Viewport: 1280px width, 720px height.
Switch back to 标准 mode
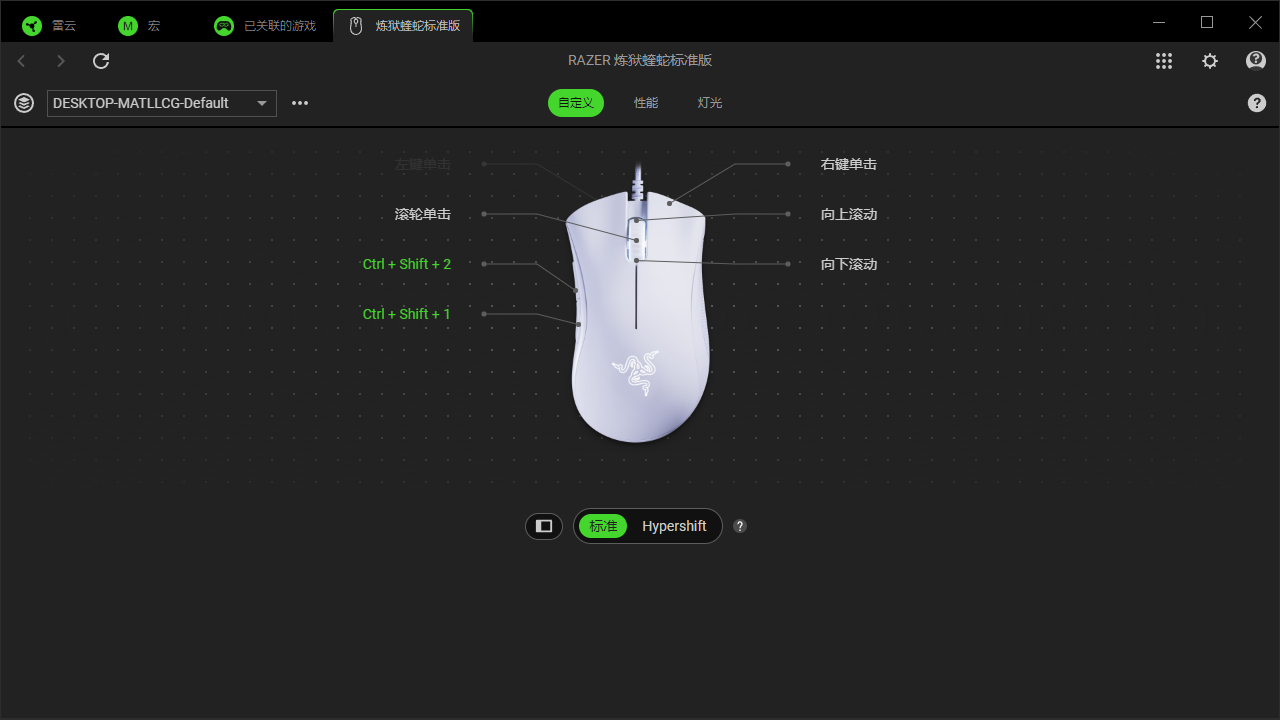(x=602, y=526)
